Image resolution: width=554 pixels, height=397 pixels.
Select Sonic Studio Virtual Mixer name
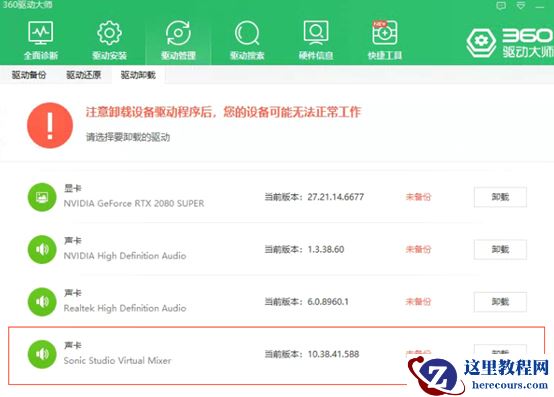117,360
